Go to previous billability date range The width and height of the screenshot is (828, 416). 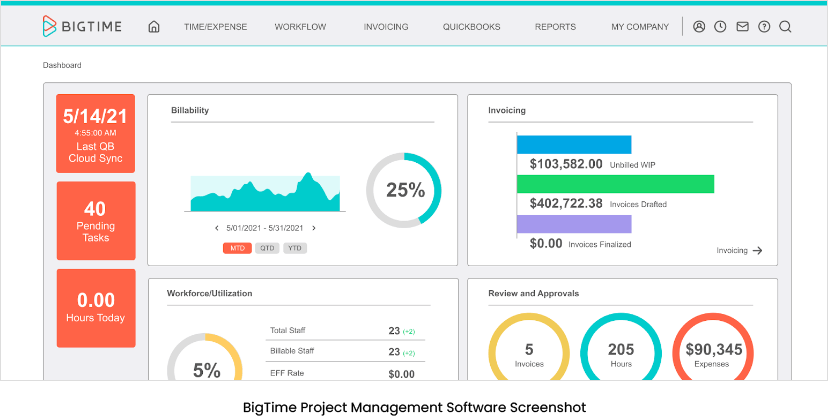[x=217, y=228]
